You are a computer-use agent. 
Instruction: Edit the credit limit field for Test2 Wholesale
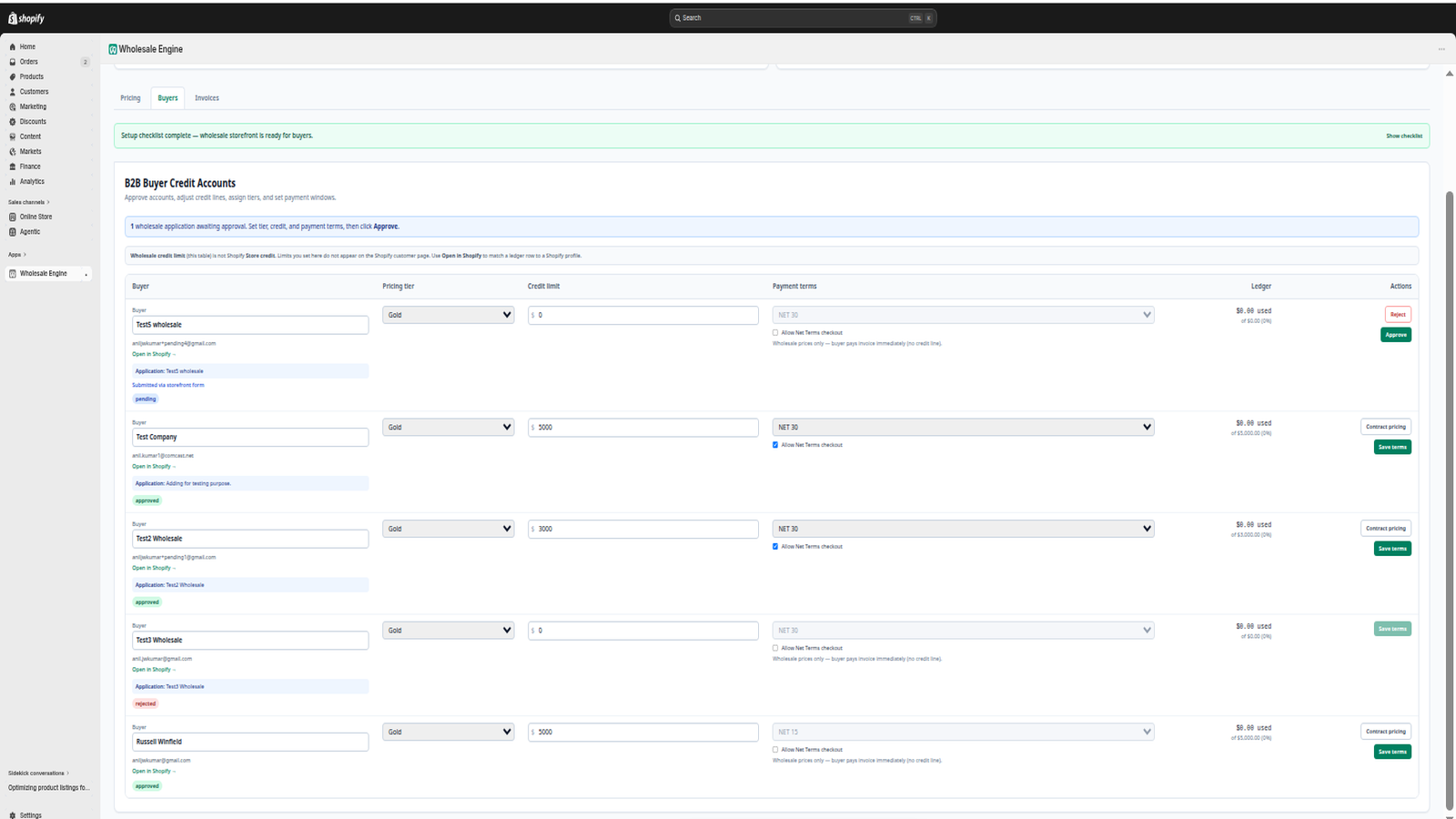tap(643, 529)
